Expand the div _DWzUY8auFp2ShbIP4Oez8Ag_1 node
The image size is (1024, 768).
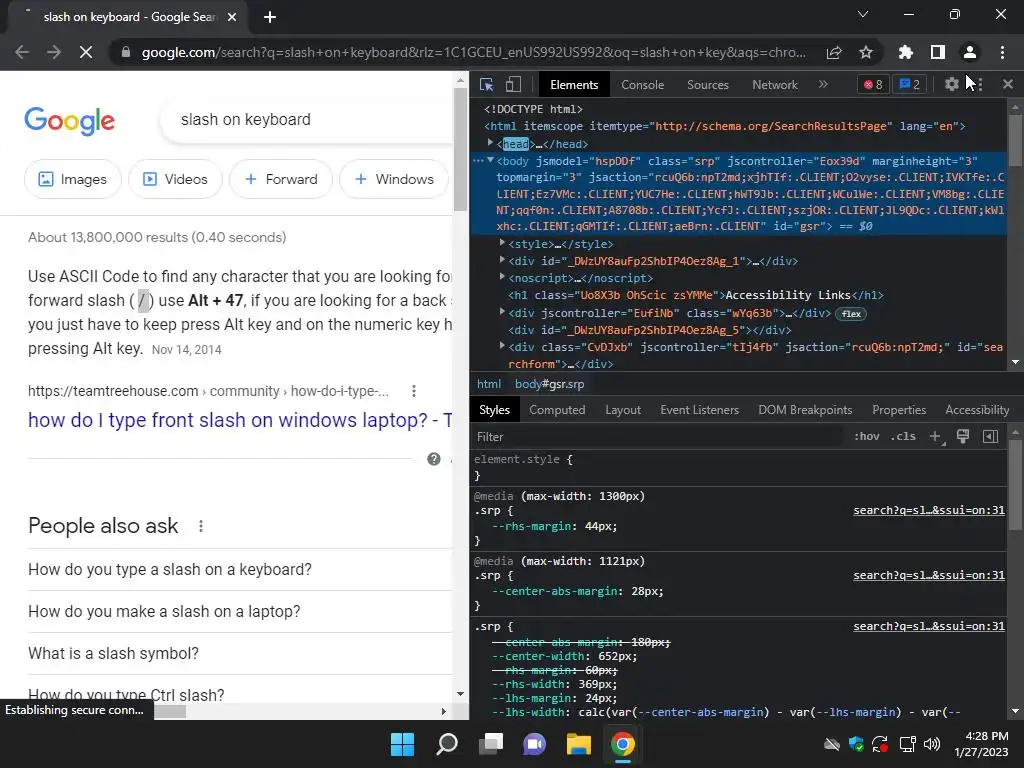(502, 260)
